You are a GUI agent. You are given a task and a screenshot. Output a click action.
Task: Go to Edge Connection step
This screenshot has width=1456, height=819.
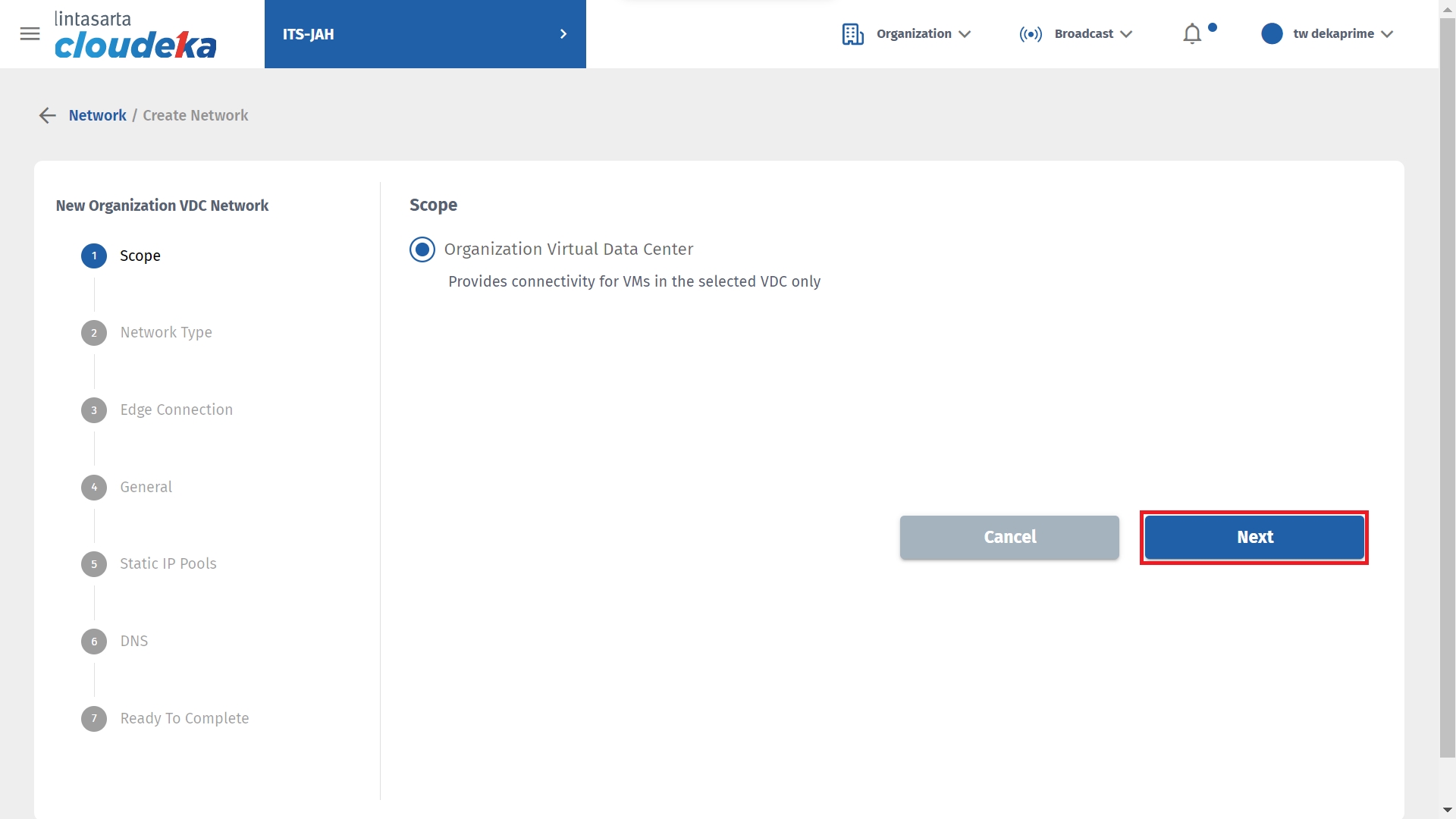pyautogui.click(x=176, y=410)
